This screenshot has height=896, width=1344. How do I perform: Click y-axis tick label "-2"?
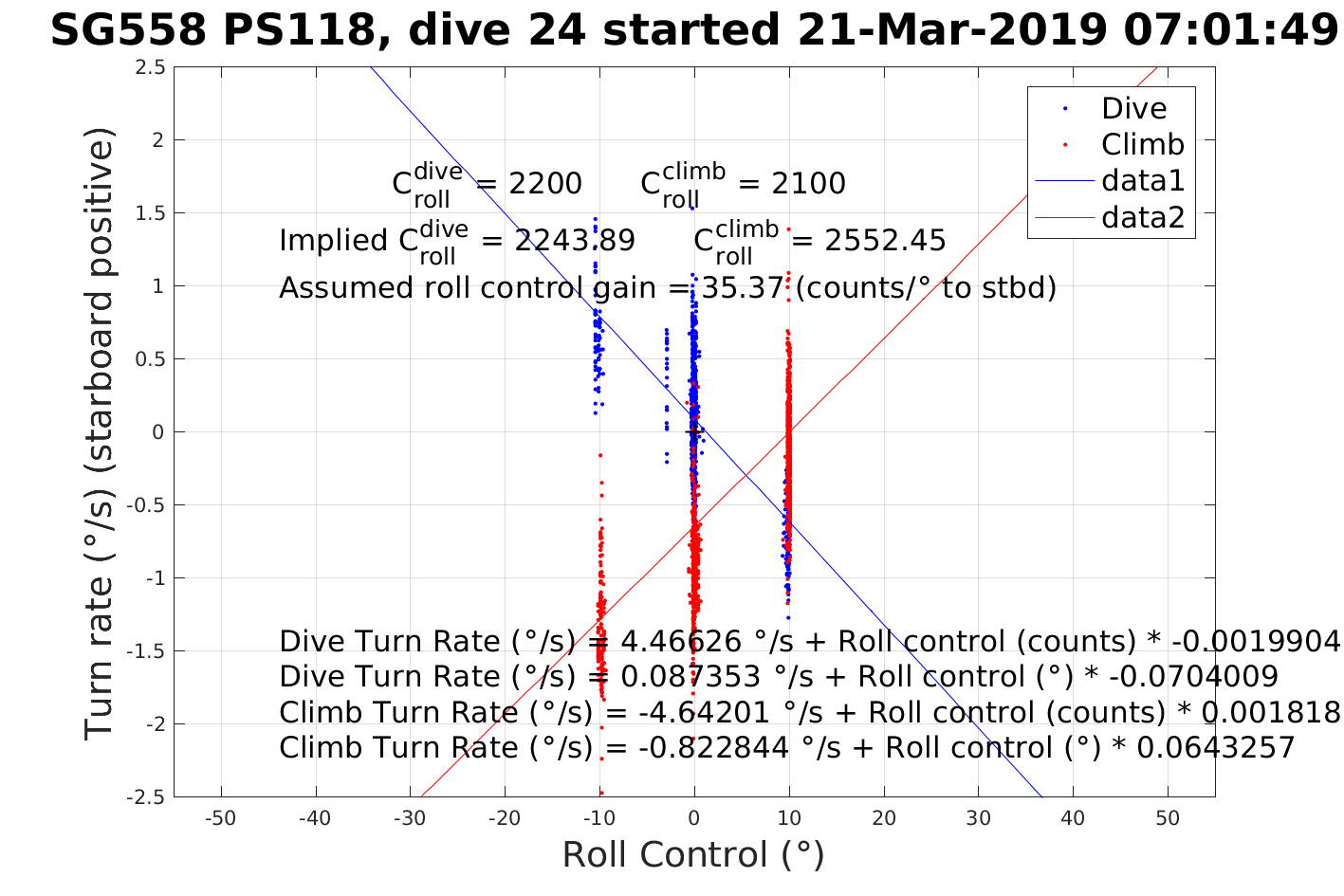point(155,724)
